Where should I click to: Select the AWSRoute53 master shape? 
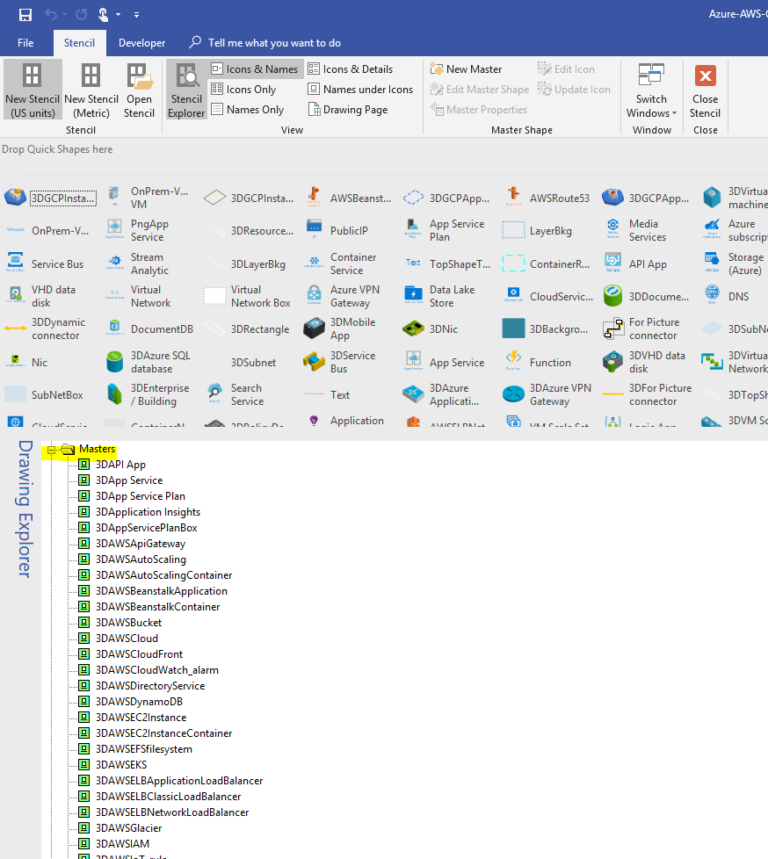click(x=547, y=198)
